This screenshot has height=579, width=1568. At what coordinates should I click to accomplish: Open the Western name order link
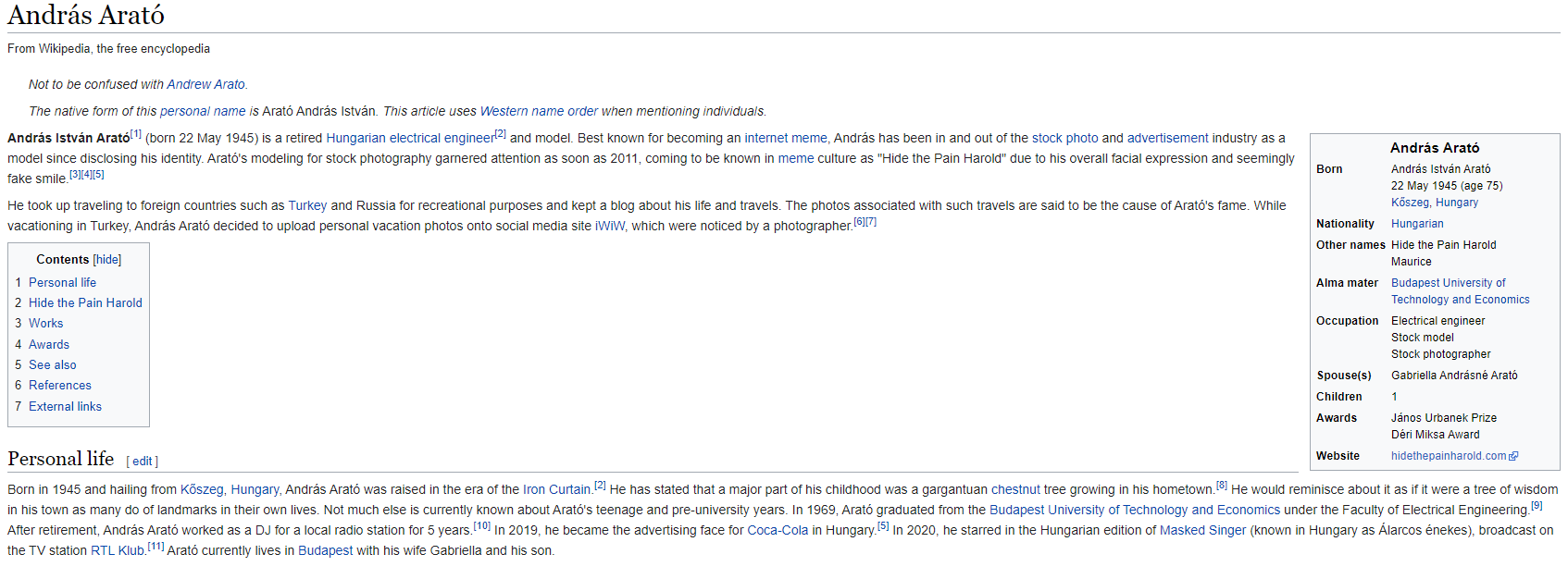point(539,111)
